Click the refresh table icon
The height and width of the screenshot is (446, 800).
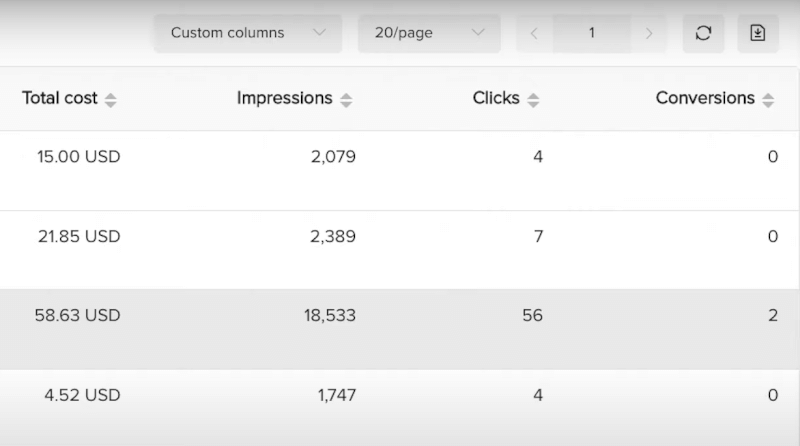coord(703,33)
